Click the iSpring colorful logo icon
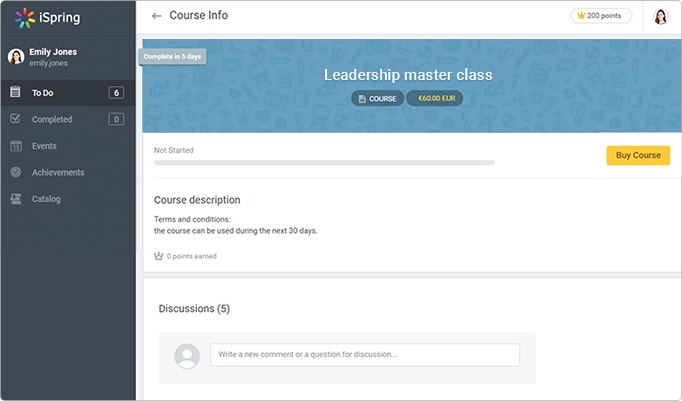 click(25, 18)
